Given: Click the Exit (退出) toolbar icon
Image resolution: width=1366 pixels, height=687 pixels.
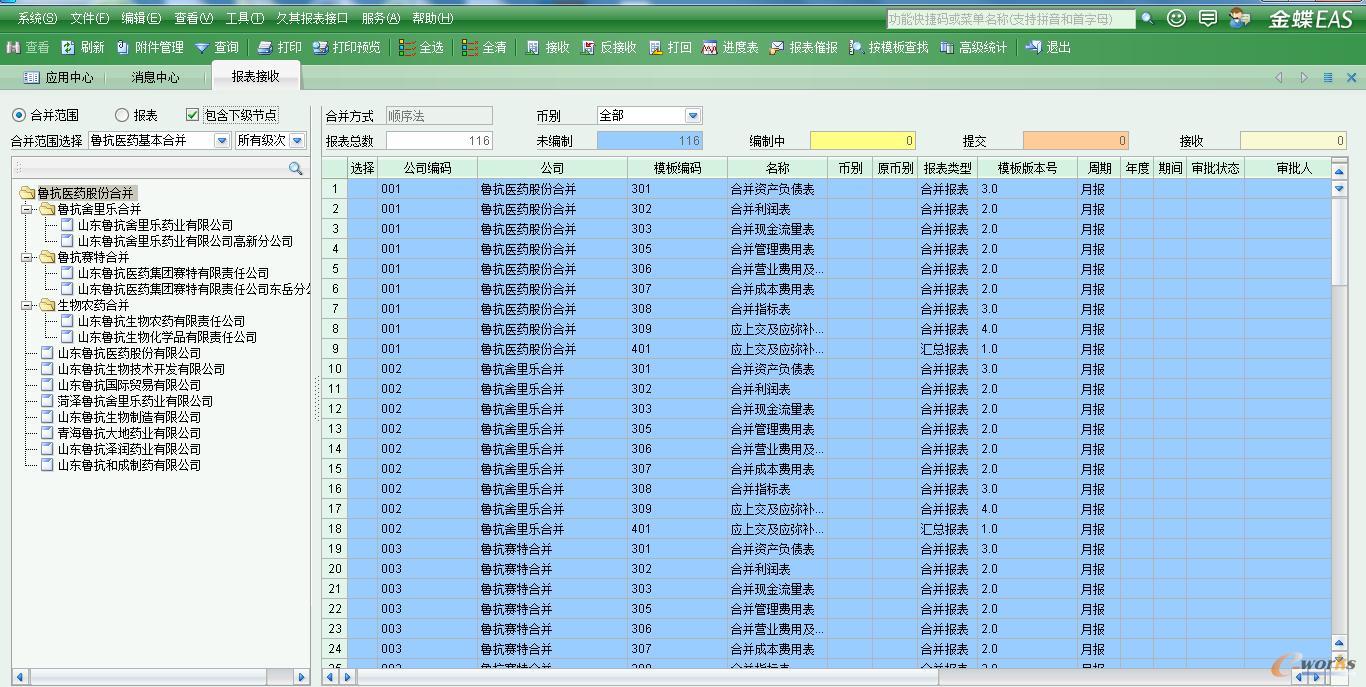Looking at the screenshot, I should [x=1034, y=47].
